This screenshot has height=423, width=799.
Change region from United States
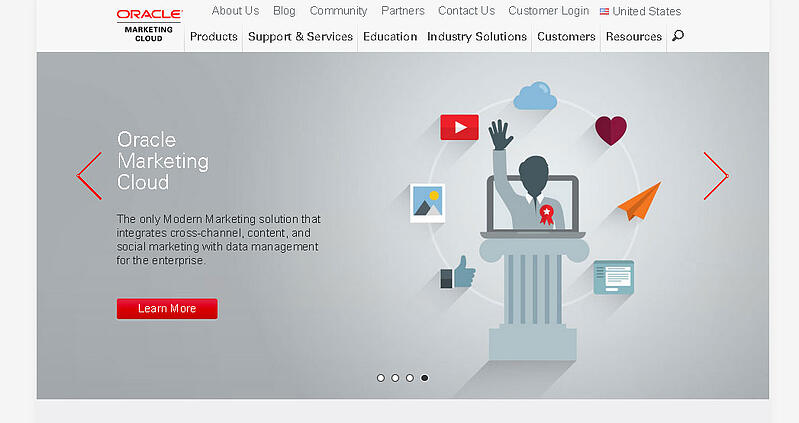pos(647,11)
